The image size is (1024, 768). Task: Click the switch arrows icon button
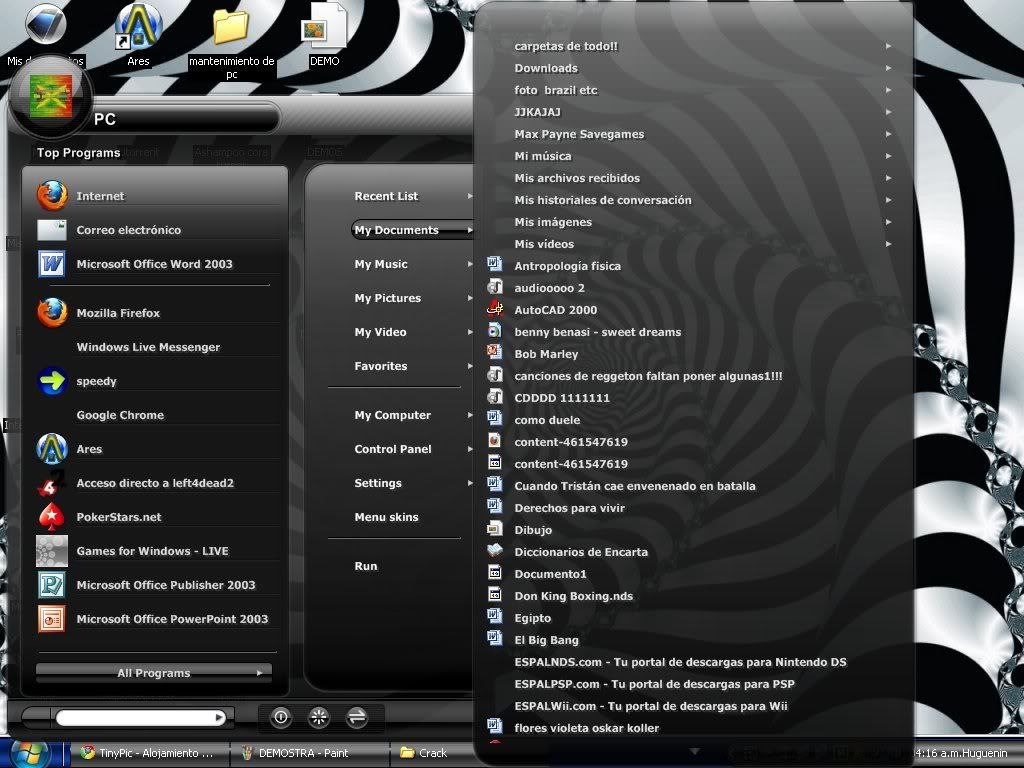point(357,718)
